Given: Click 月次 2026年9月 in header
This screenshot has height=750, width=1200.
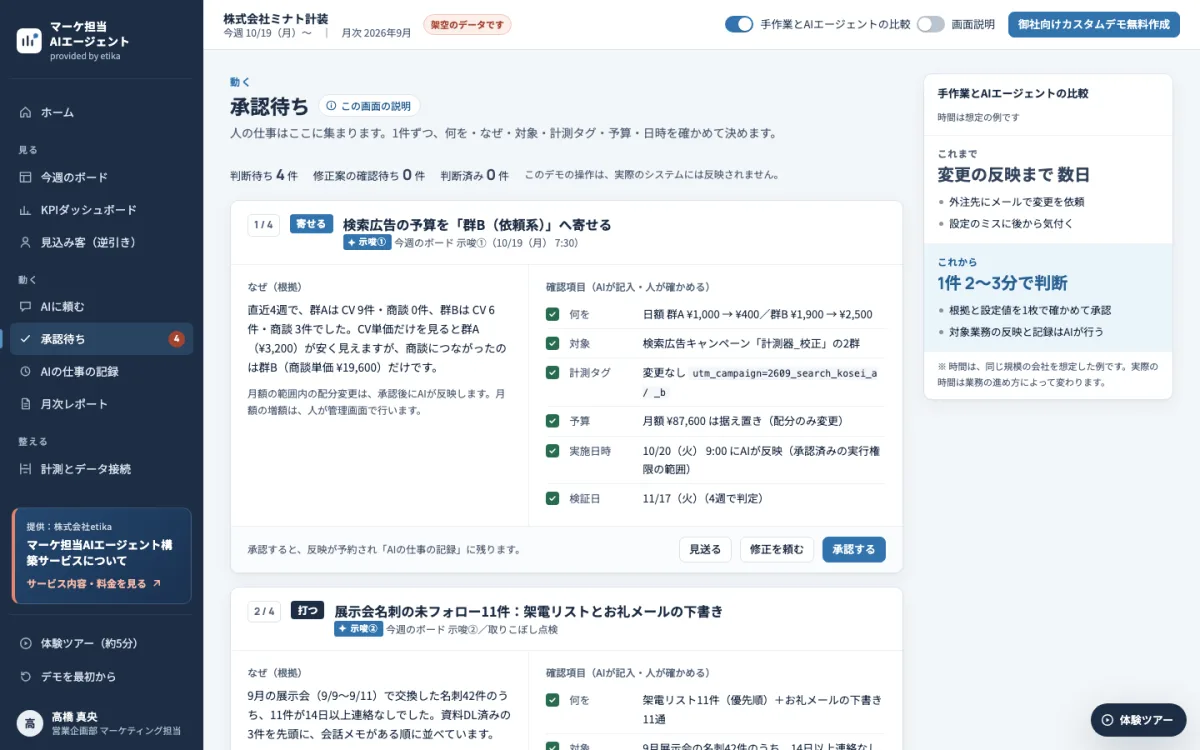Looking at the screenshot, I should pyautogui.click(x=376, y=33).
